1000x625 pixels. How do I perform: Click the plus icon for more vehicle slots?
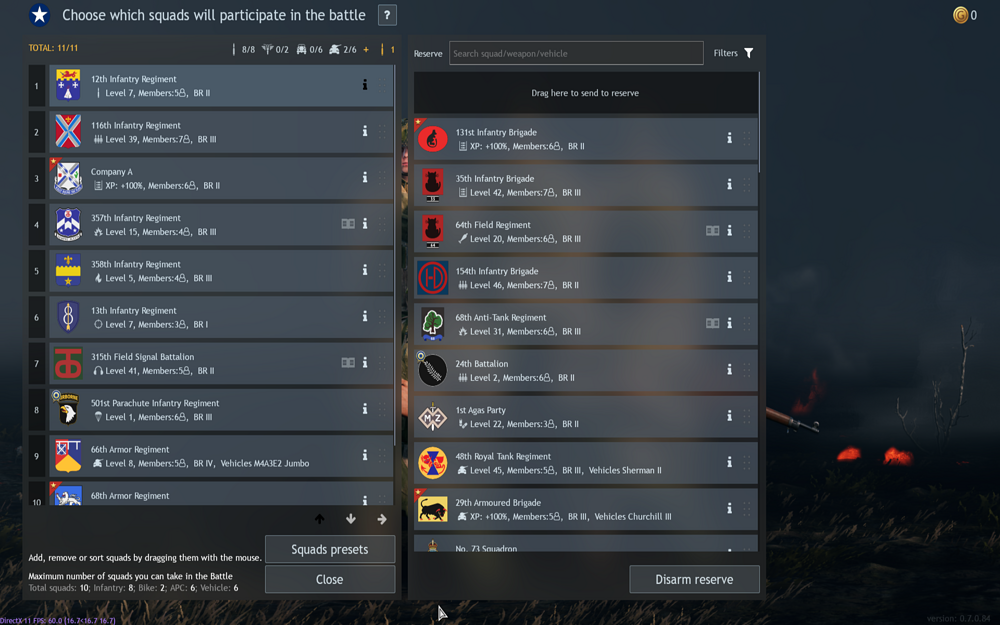click(366, 50)
